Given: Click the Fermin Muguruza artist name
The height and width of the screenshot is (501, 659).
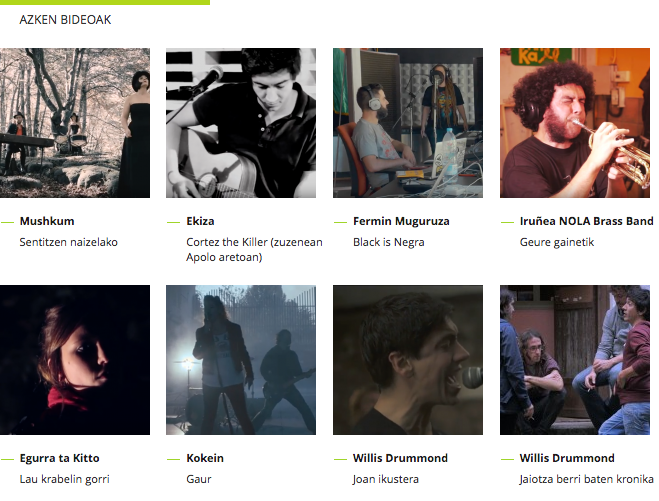Looking at the screenshot, I should (x=401, y=221).
